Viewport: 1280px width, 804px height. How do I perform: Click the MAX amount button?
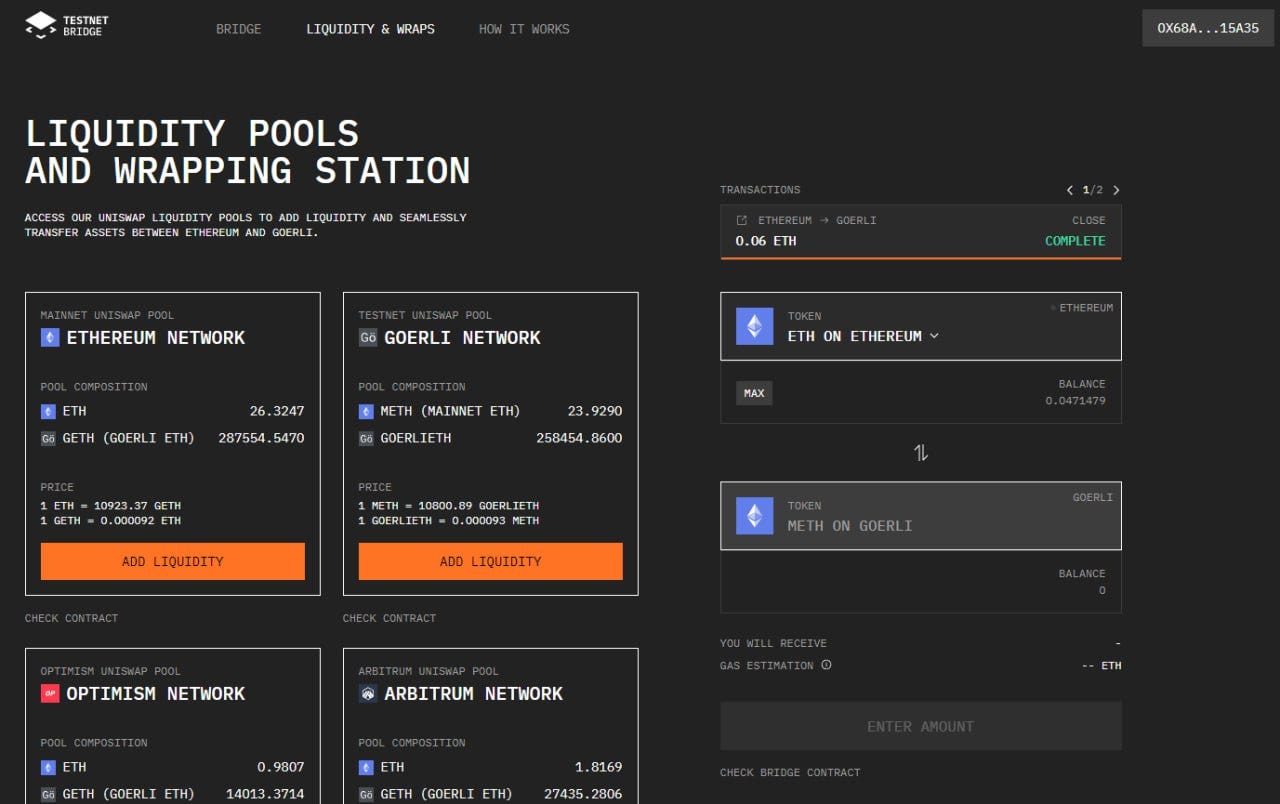[754, 393]
